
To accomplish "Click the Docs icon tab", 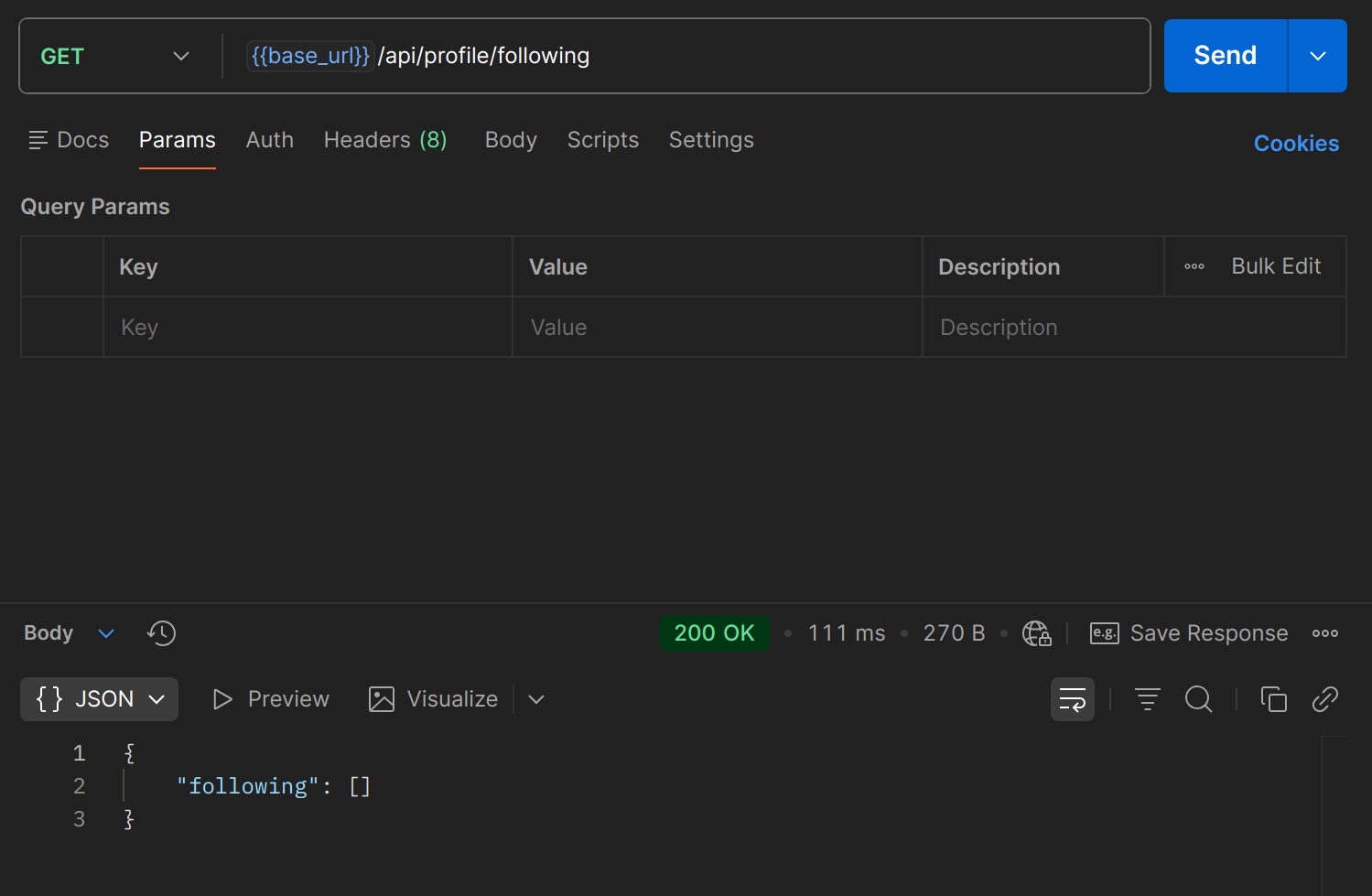I will point(69,140).
